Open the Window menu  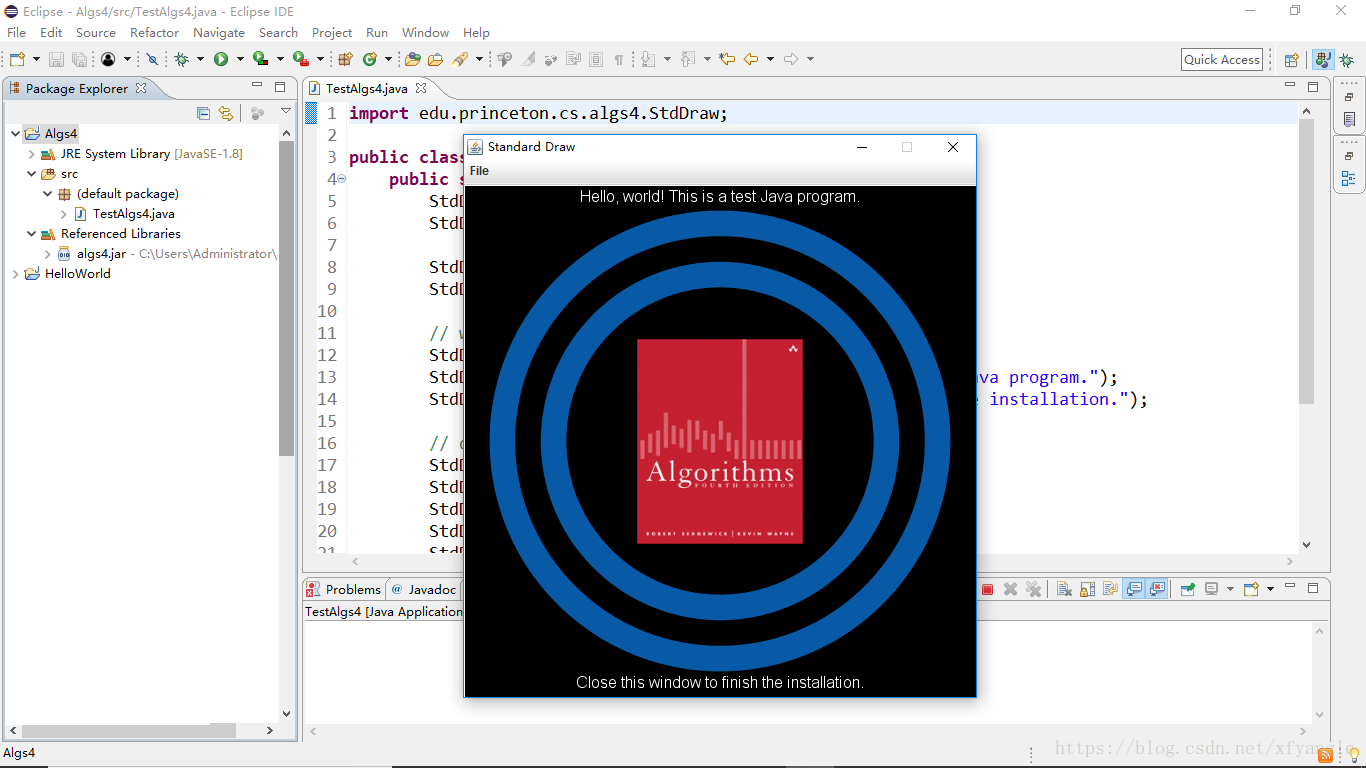426,33
